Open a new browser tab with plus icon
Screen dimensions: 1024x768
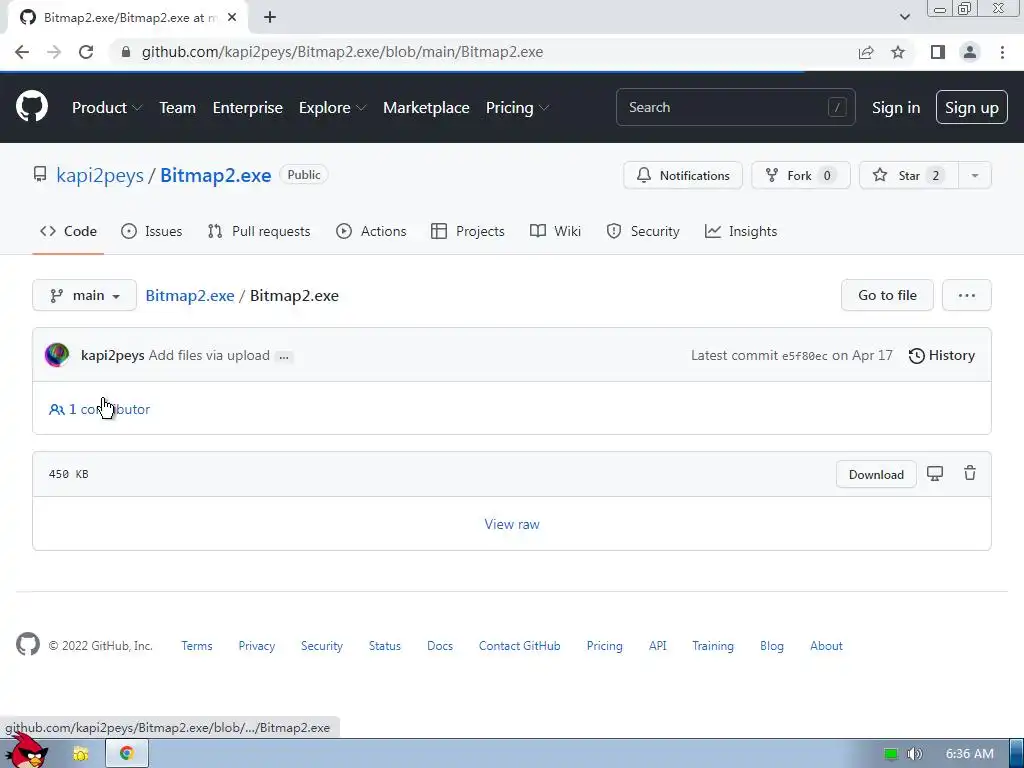(x=270, y=18)
